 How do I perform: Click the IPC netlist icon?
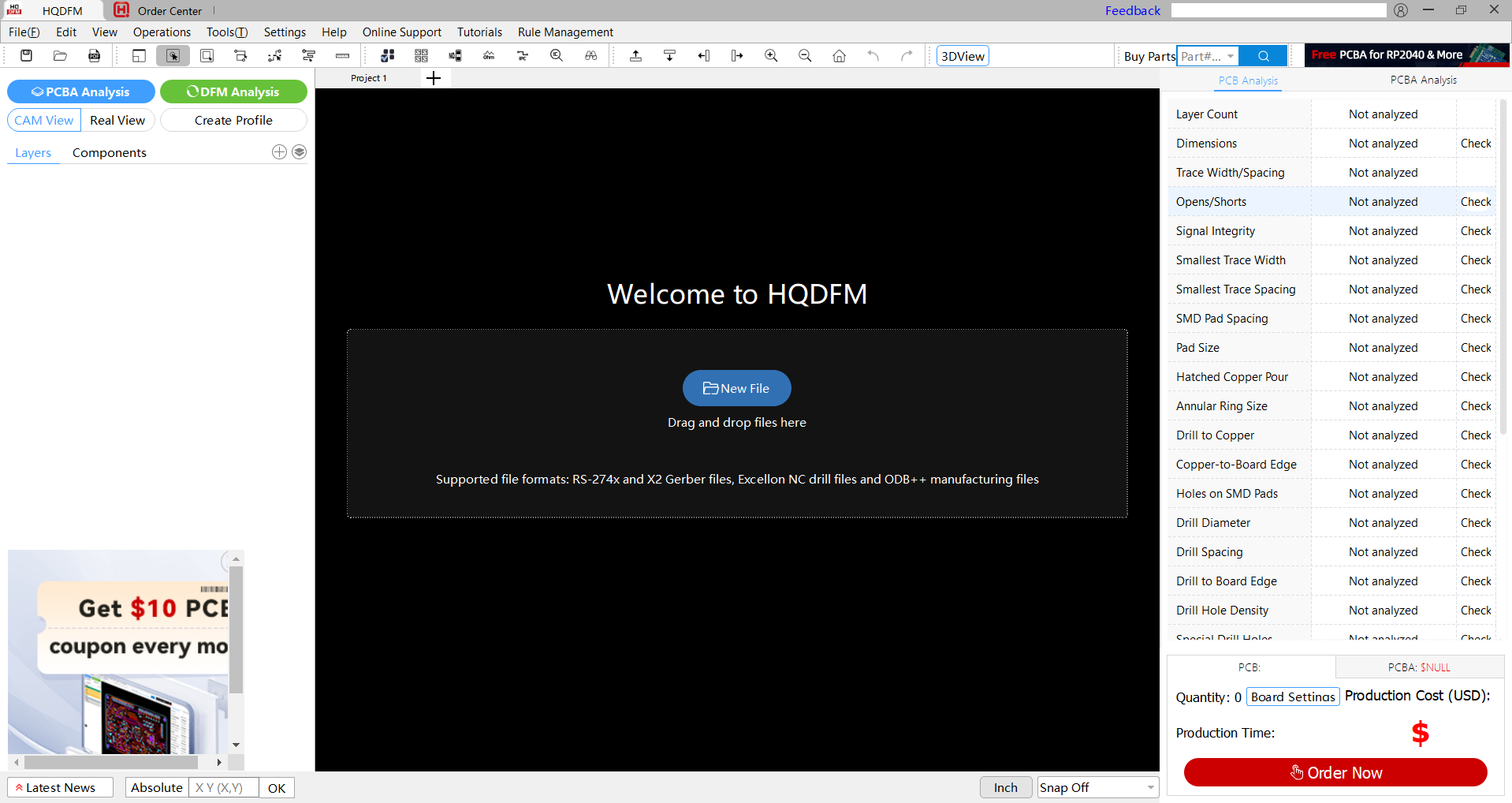coord(523,55)
